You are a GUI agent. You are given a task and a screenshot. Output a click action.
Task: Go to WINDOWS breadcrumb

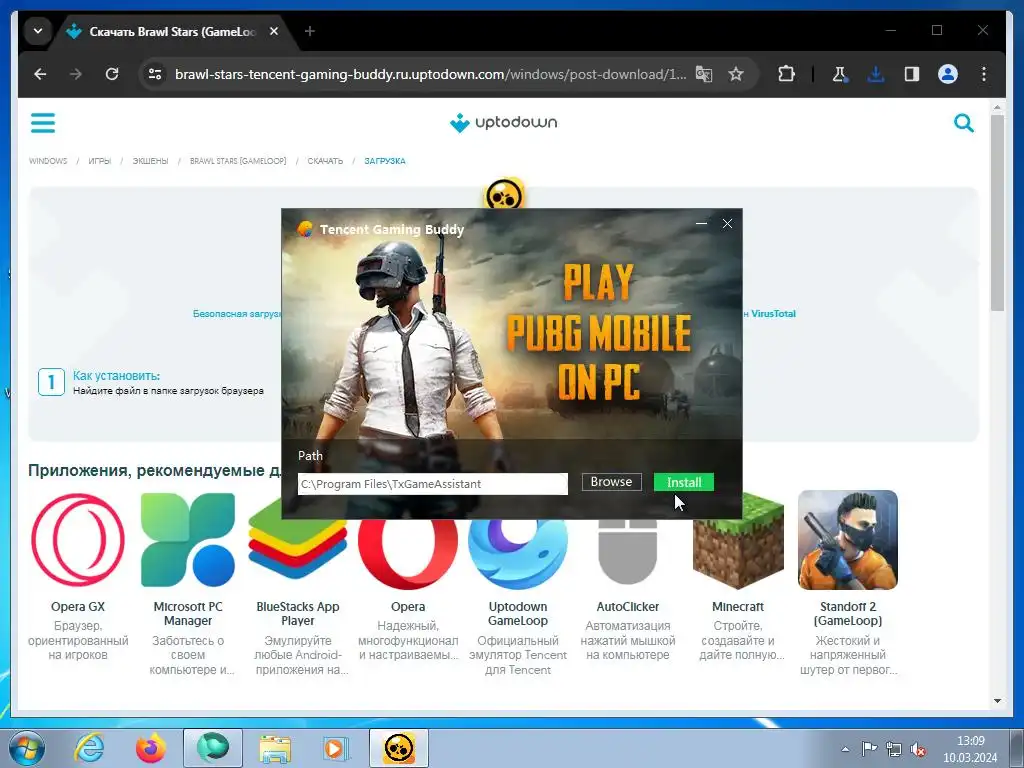pyautogui.click(x=48, y=161)
